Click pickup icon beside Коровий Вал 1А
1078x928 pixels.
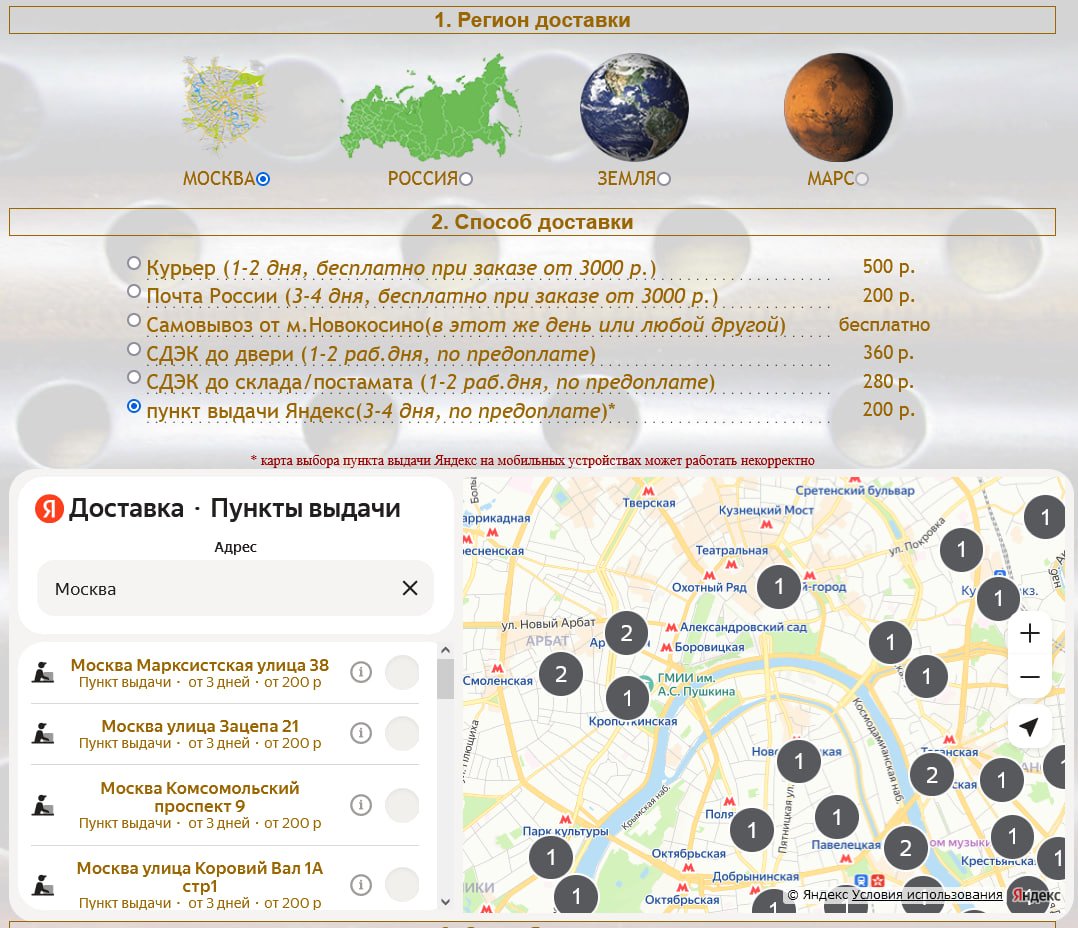click(43, 885)
